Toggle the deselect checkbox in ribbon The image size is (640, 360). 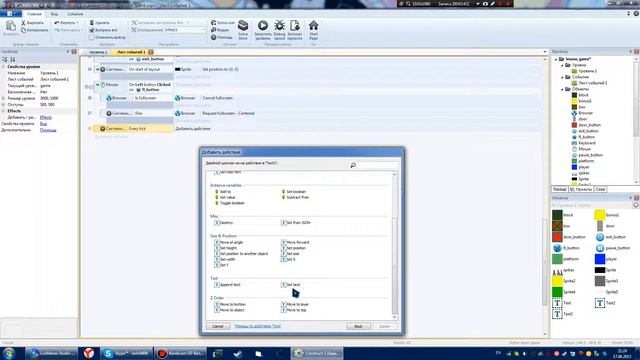92,37
